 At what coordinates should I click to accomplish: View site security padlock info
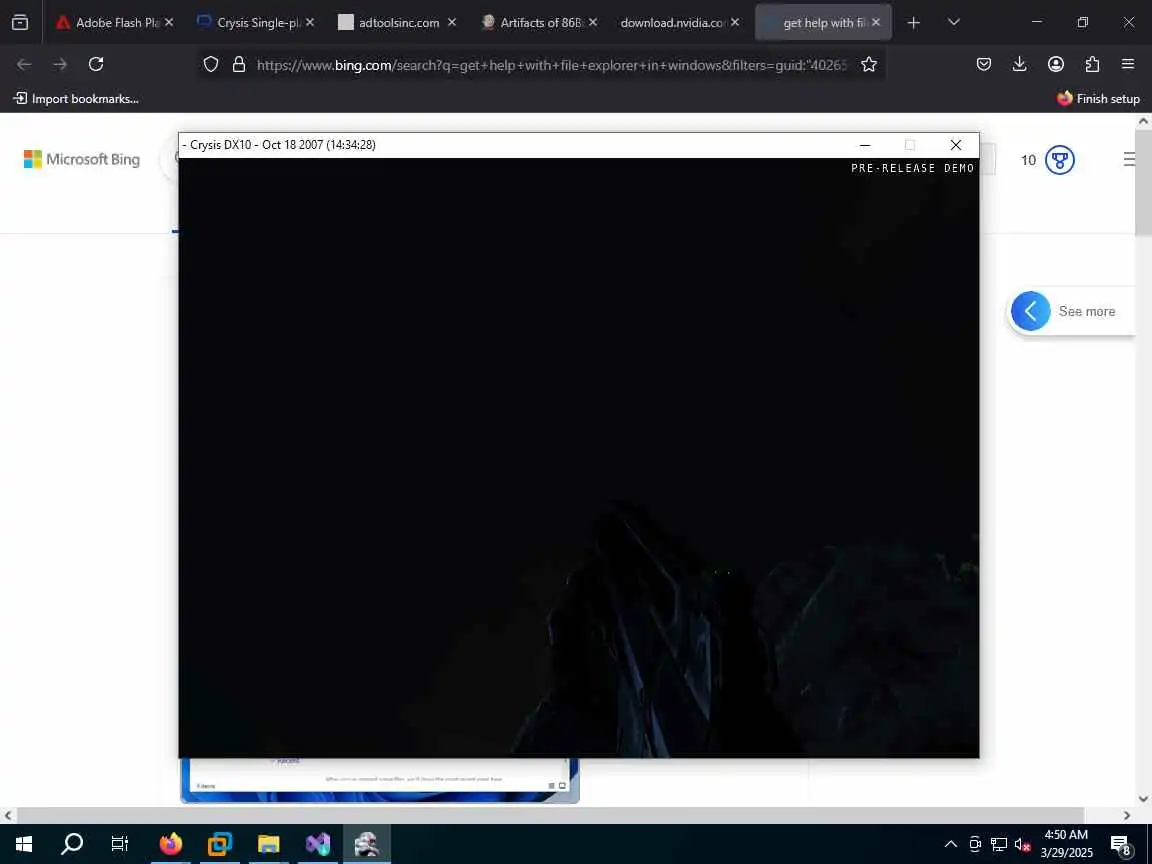point(239,65)
